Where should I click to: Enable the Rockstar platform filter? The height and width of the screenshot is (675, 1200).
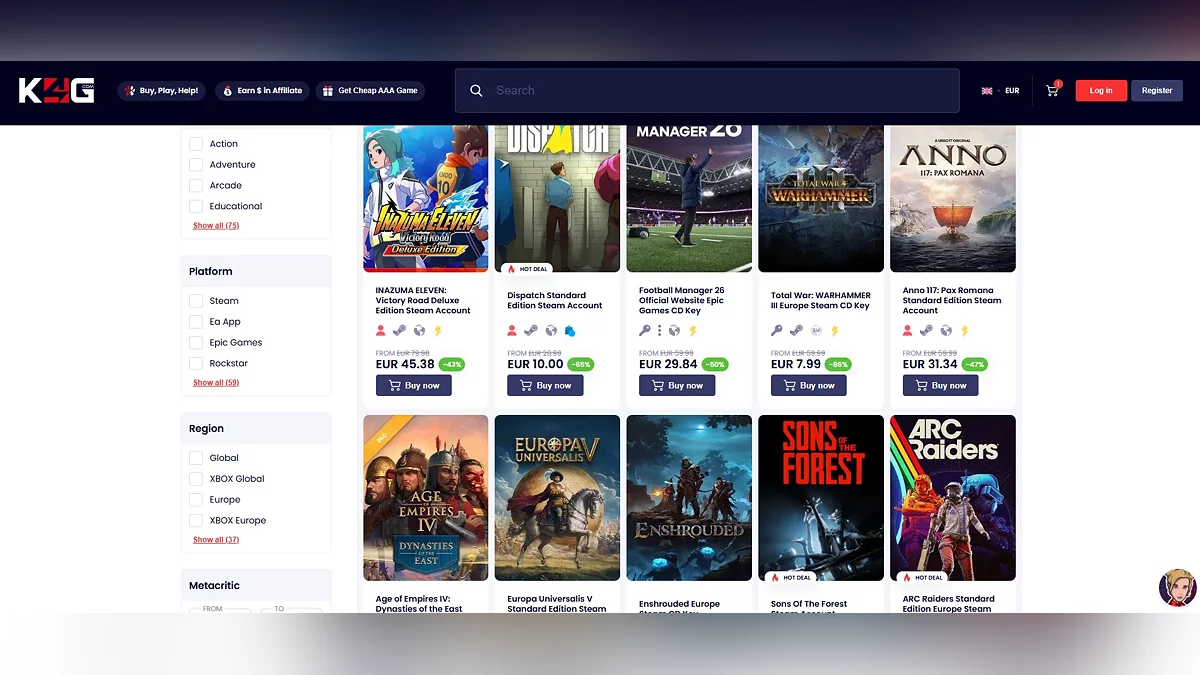click(x=196, y=364)
